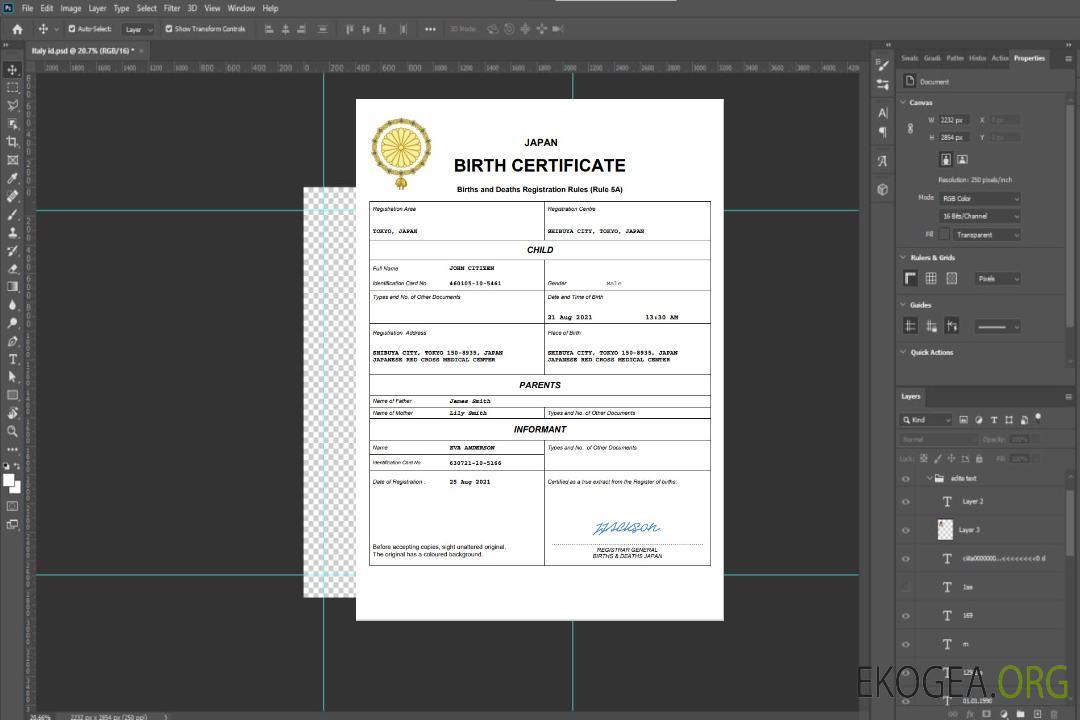The image size is (1080, 720).
Task: Click the three-dots more options button
Action: pos(430,29)
